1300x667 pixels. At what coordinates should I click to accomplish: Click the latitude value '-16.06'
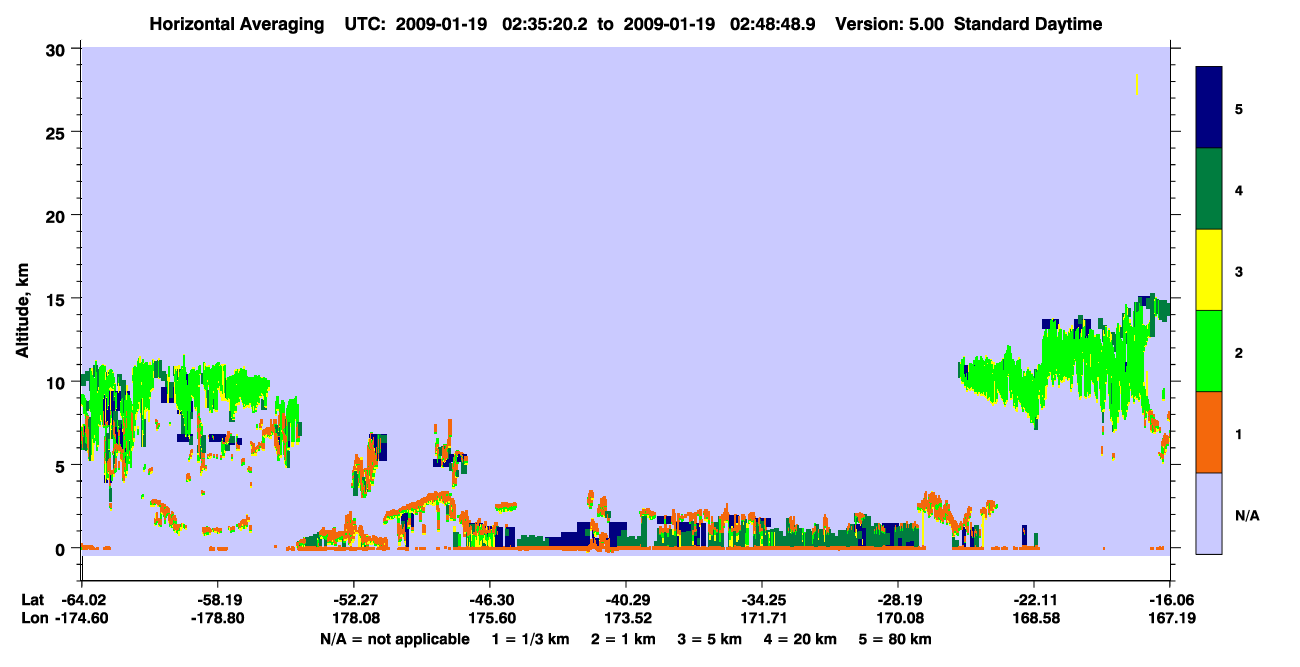tap(1170, 600)
